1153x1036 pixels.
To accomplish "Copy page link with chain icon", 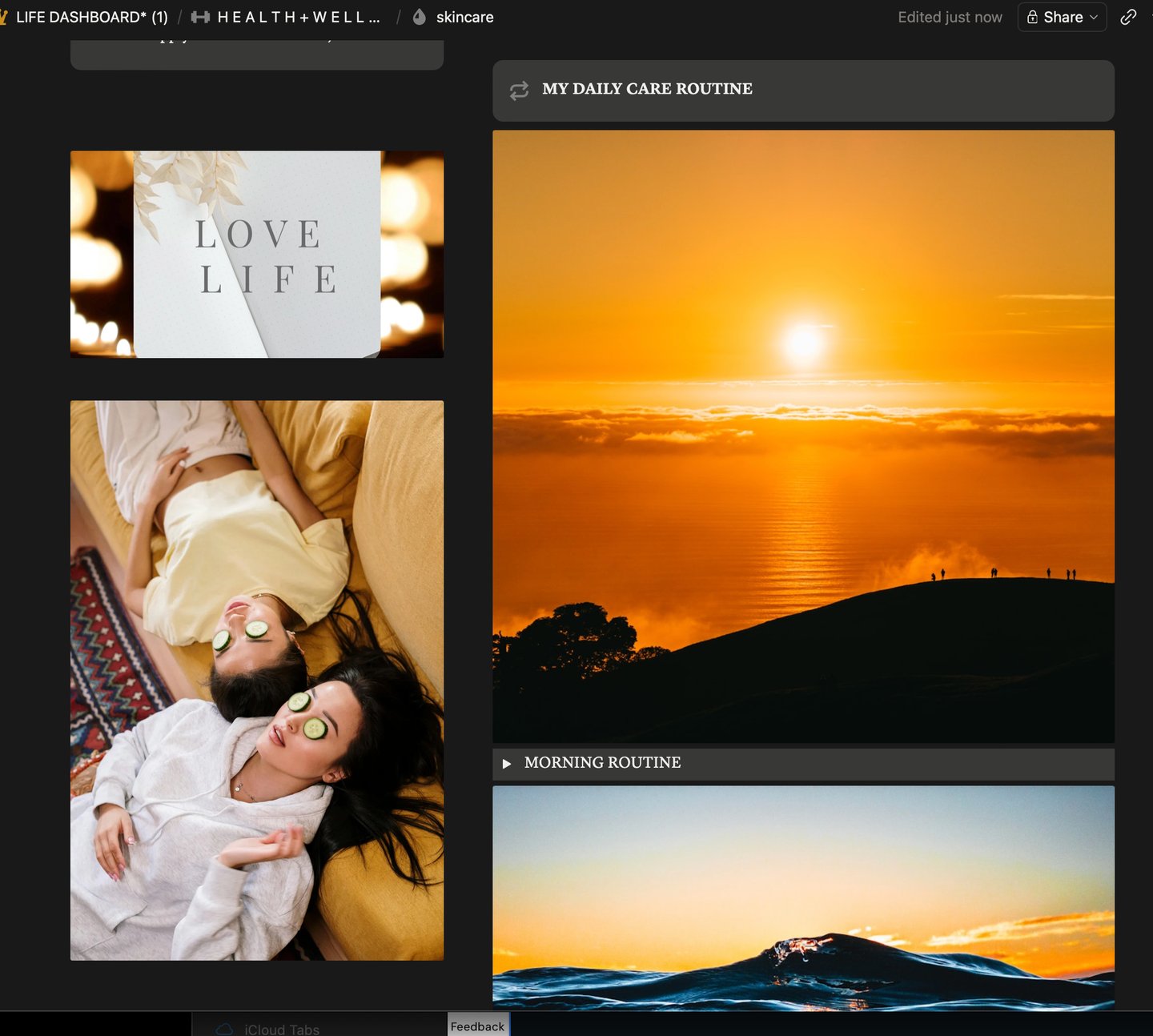I will [1128, 17].
